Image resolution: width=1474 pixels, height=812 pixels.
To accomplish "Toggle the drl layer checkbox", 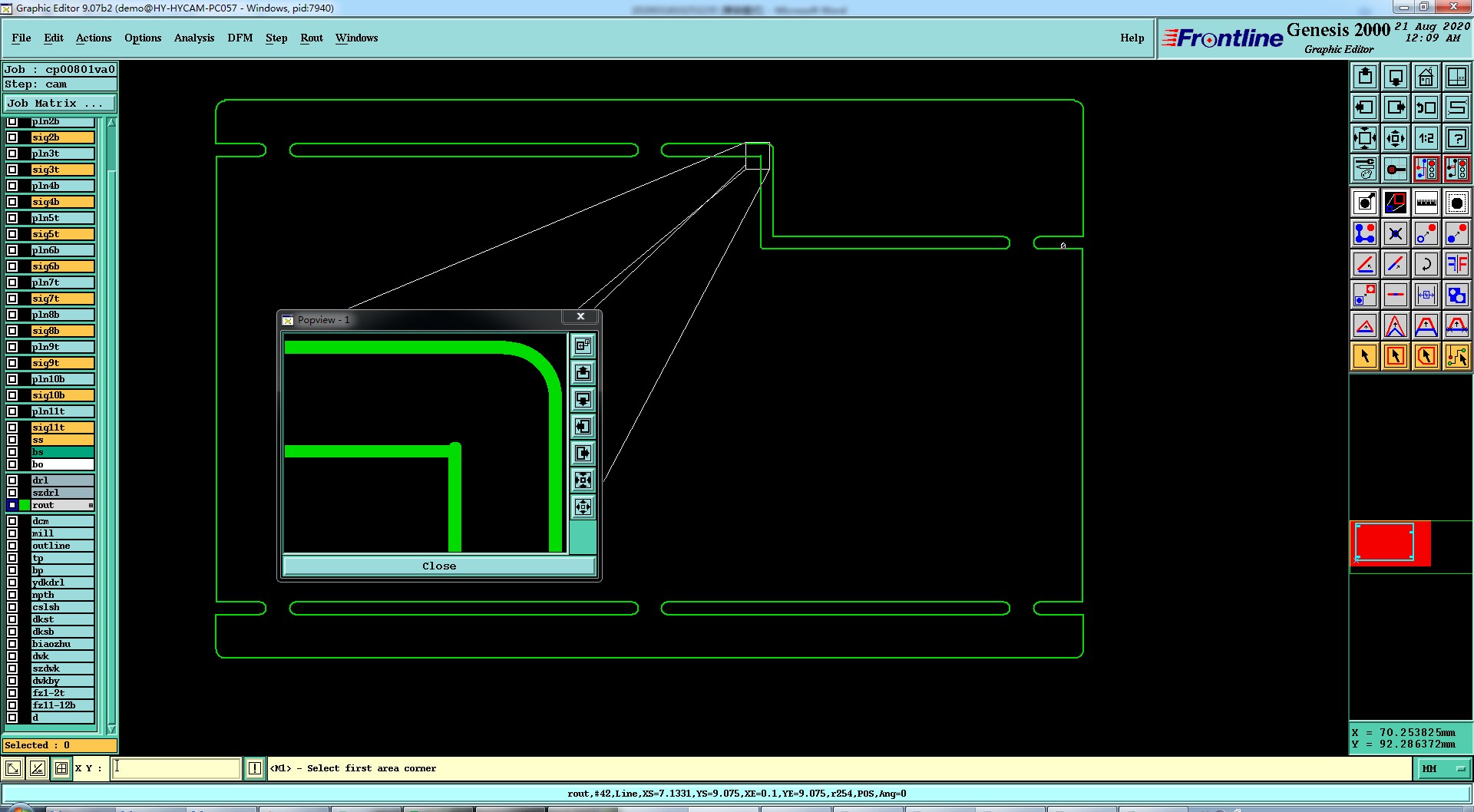I will [x=12, y=480].
